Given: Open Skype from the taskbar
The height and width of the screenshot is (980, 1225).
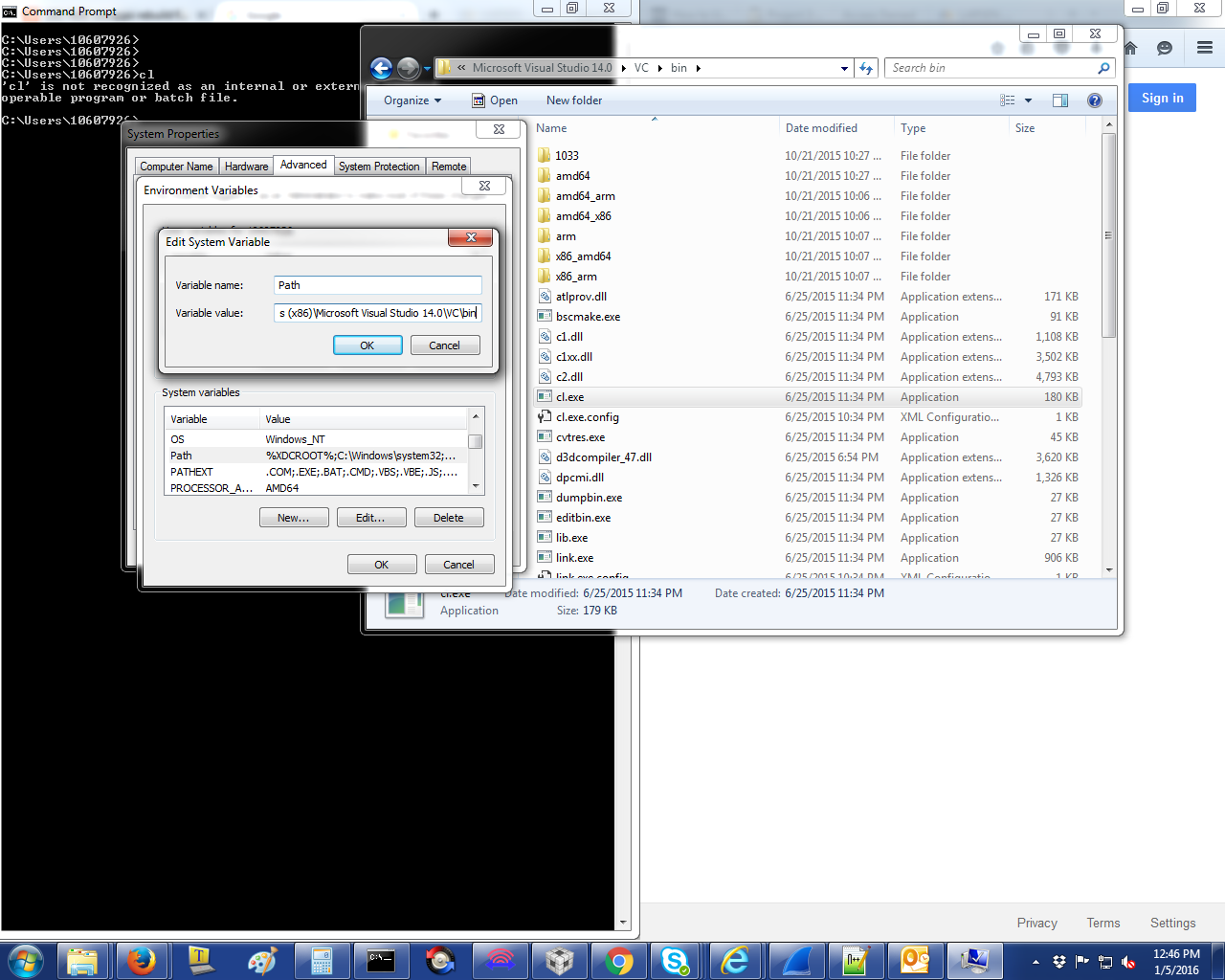Looking at the screenshot, I should click(677, 961).
